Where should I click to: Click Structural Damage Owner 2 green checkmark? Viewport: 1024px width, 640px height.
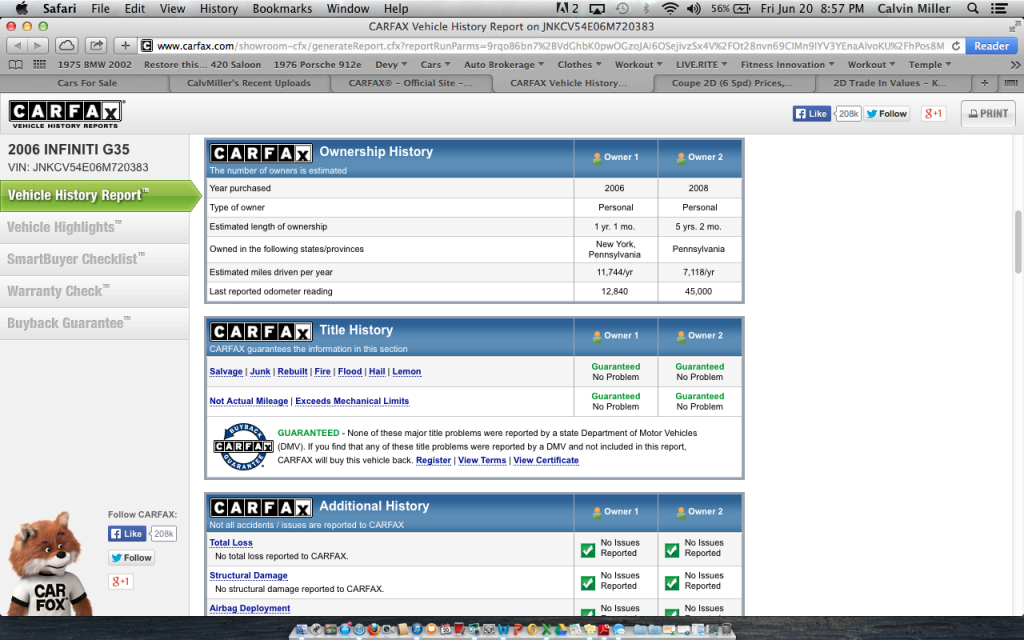[672, 583]
